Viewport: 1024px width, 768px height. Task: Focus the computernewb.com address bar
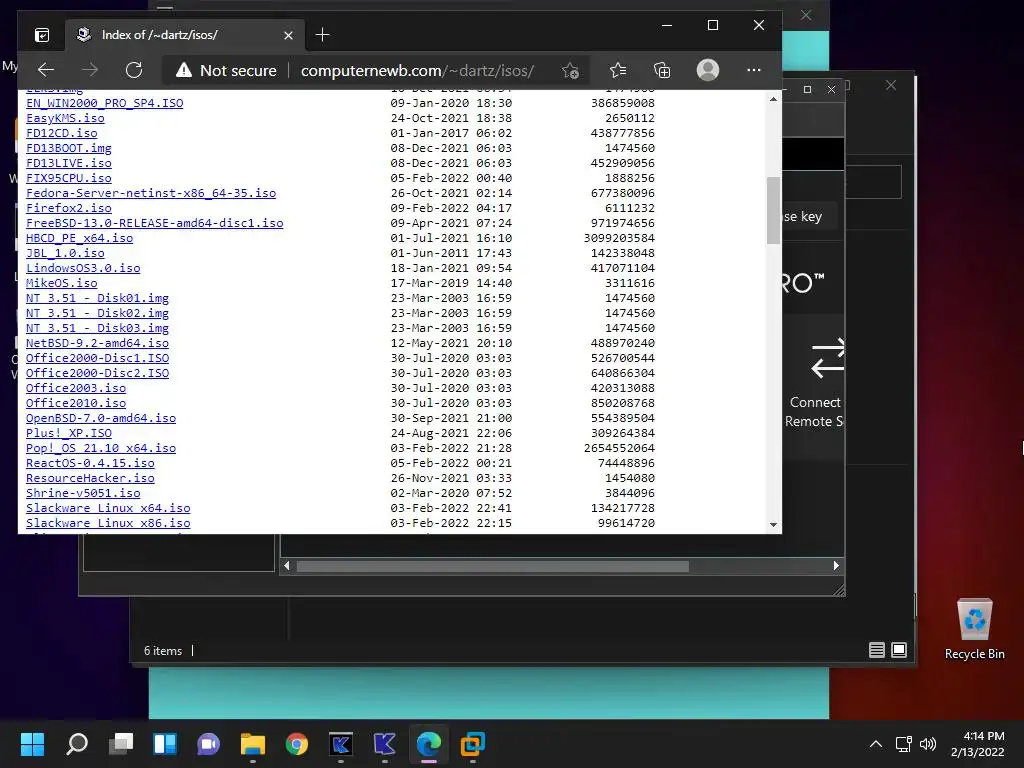click(417, 71)
